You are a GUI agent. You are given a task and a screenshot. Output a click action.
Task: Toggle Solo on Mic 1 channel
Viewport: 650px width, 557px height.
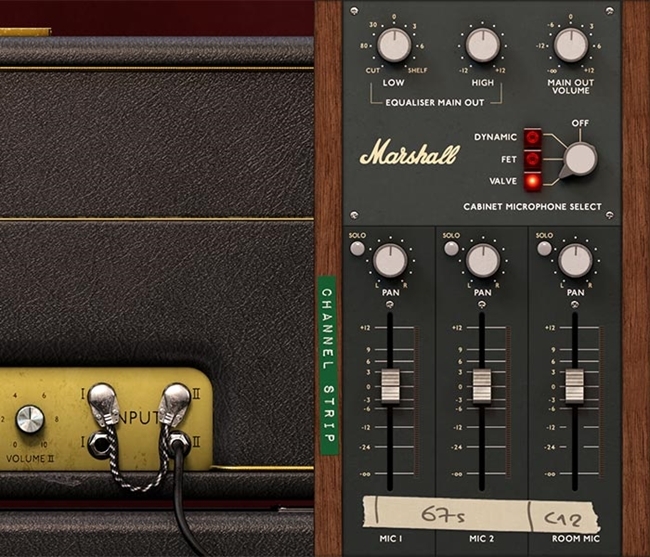357,248
